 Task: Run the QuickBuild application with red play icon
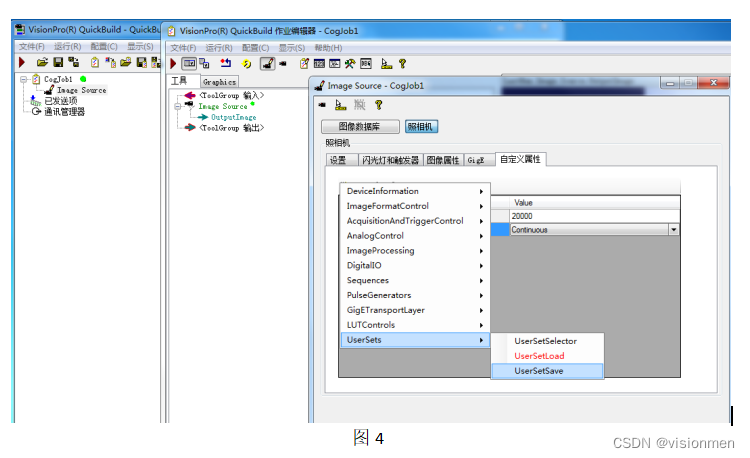coord(22,62)
